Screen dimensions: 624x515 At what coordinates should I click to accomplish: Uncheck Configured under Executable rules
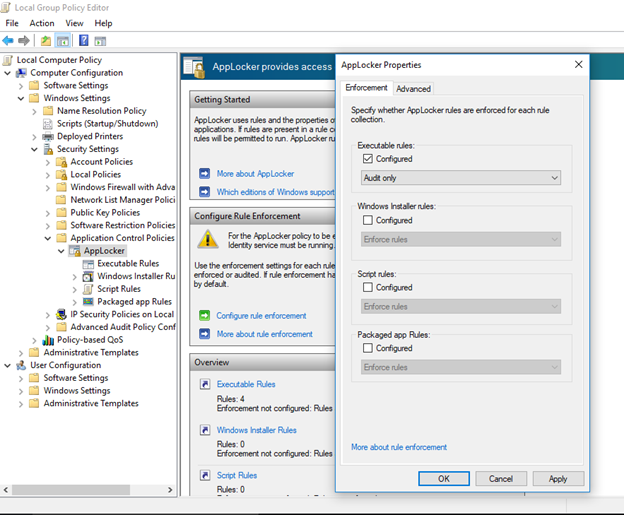pos(368,159)
